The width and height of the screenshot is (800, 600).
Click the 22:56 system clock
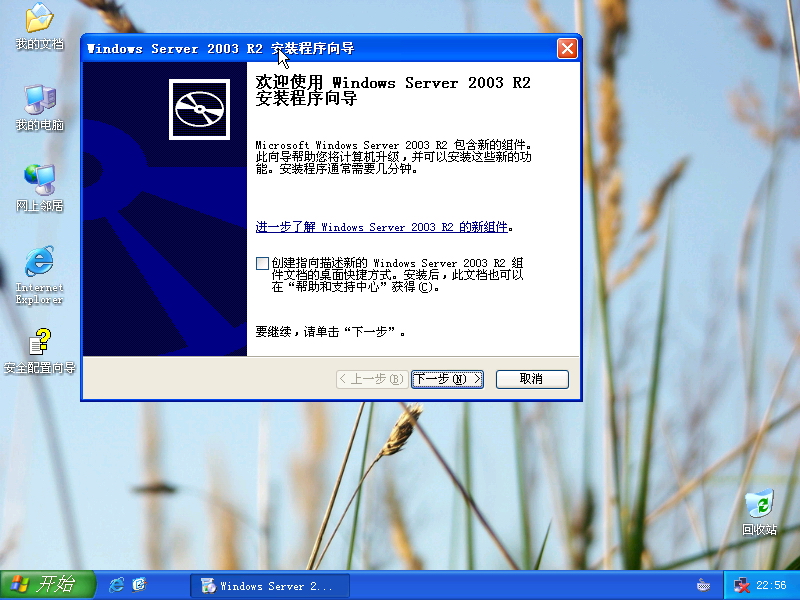tap(771, 585)
